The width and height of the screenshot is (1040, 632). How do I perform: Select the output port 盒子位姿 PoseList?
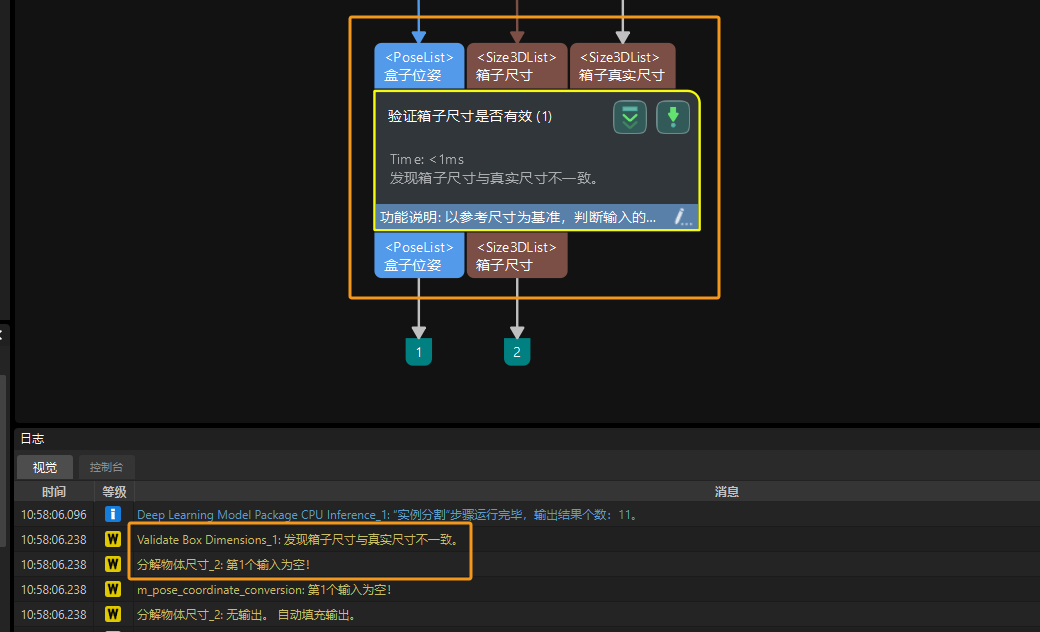[419, 255]
